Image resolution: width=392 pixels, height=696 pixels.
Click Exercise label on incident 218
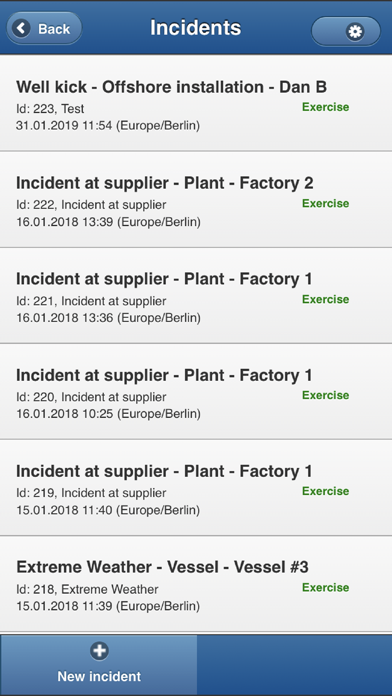pyautogui.click(x=325, y=588)
